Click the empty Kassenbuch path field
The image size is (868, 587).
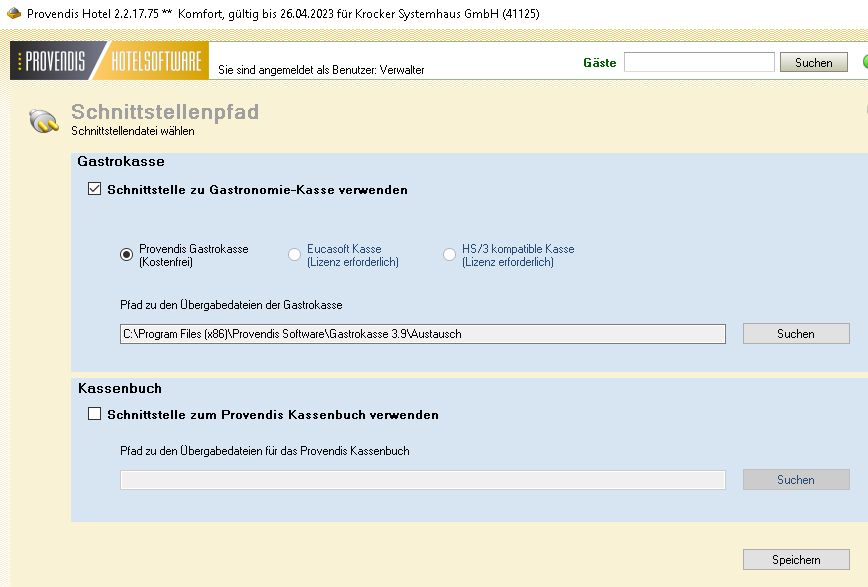422,480
